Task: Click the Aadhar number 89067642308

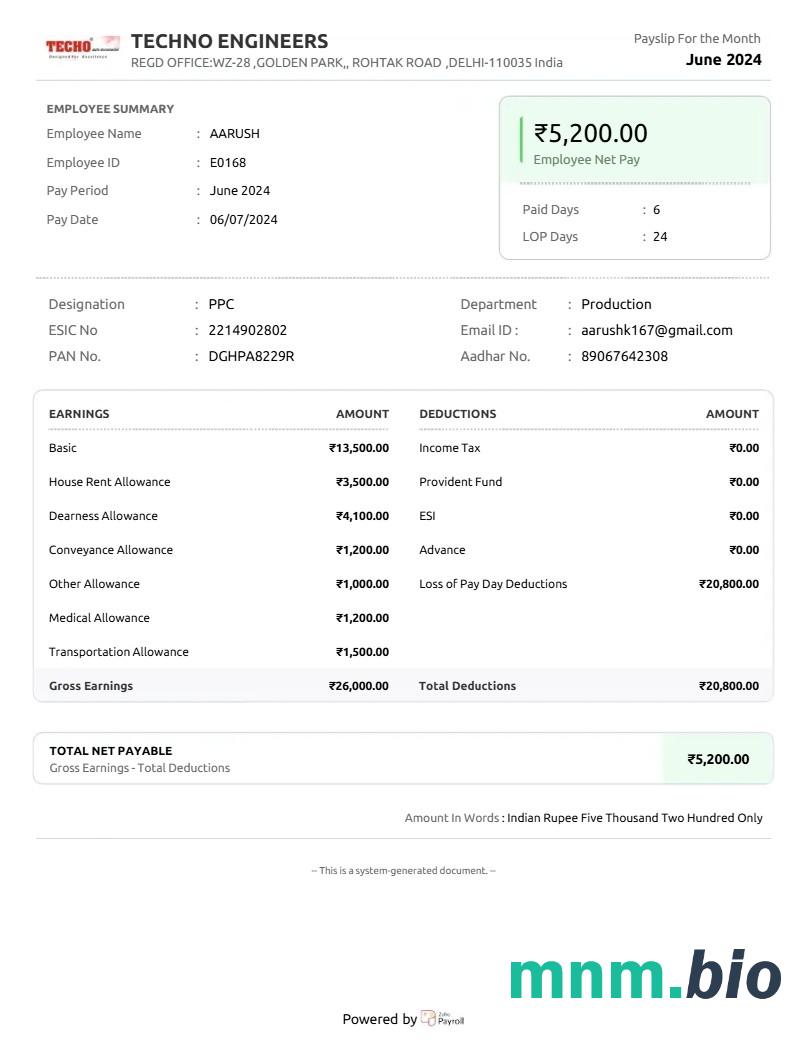Action: tap(624, 356)
